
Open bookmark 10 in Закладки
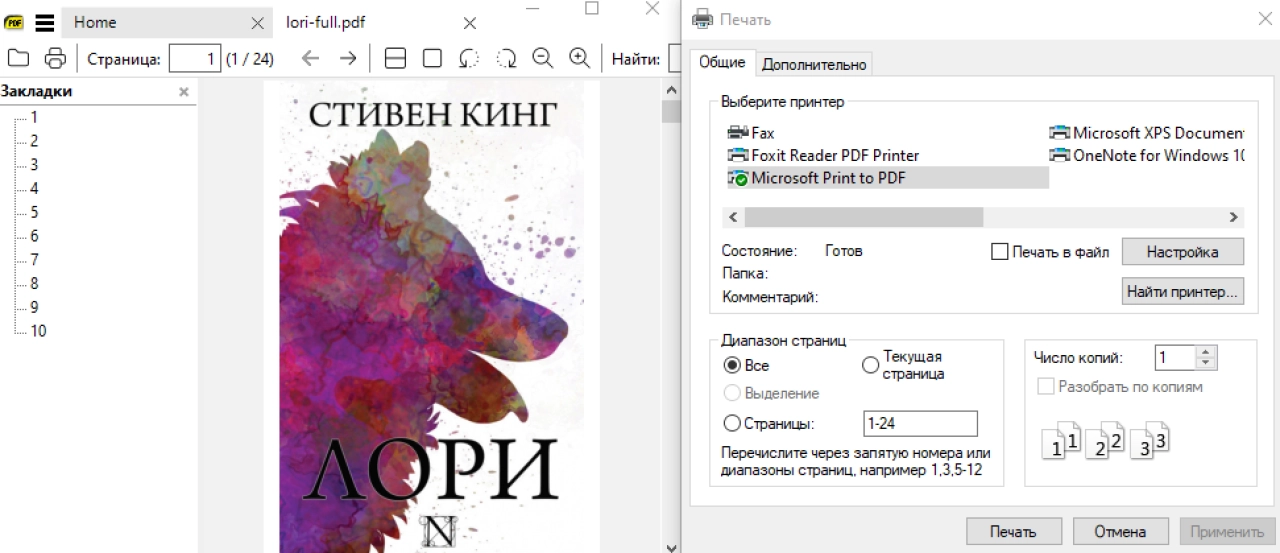click(x=38, y=331)
